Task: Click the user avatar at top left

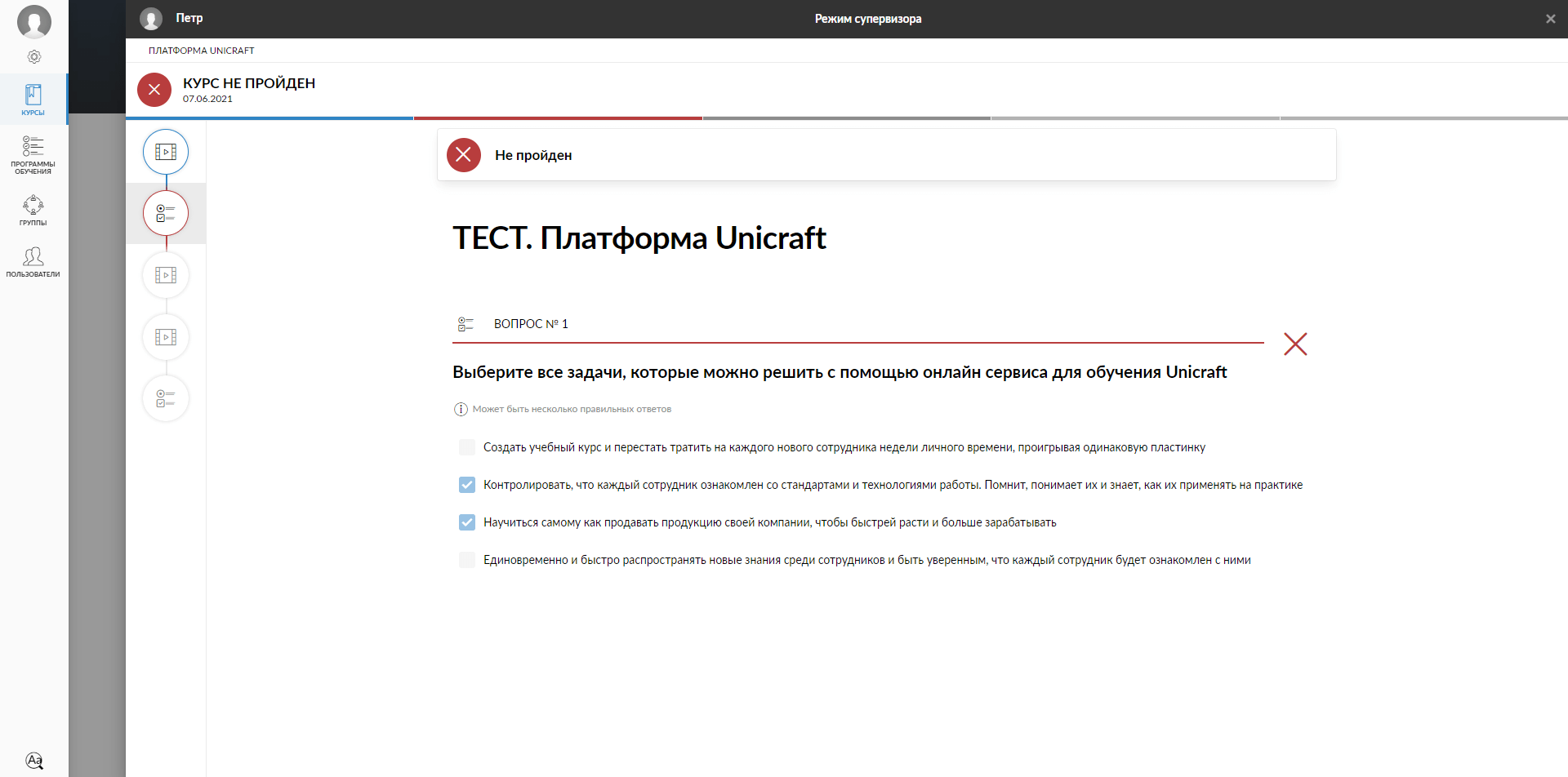Action: click(x=34, y=21)
